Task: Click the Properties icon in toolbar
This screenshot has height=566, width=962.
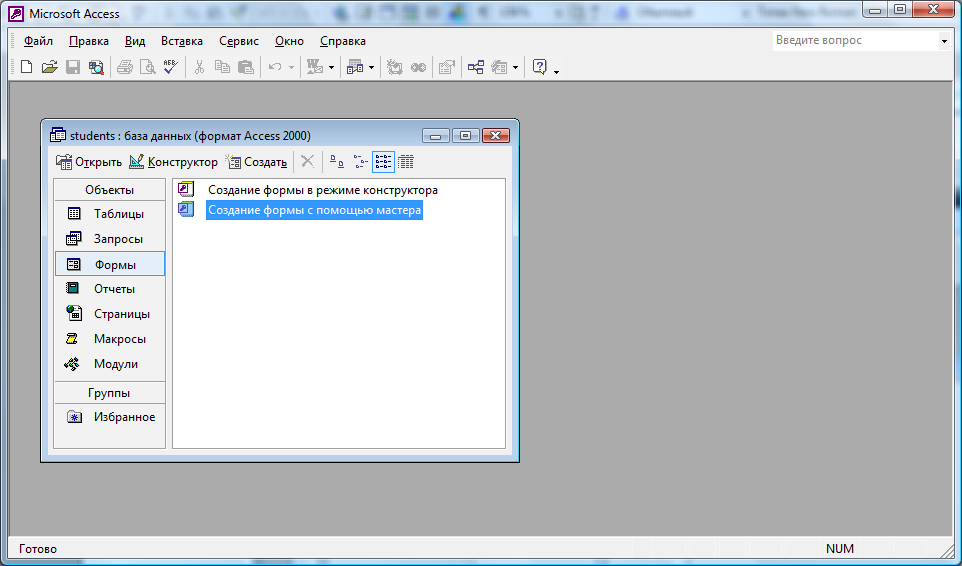Action: [447, 67]
